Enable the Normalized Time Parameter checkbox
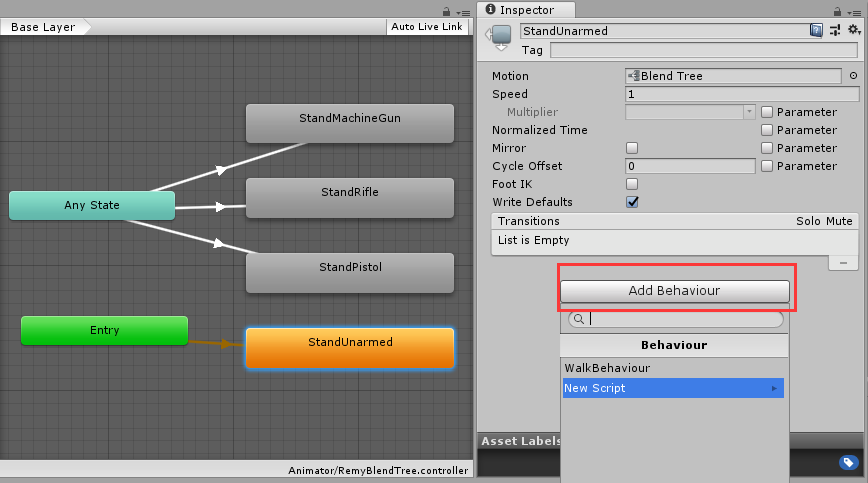The image size is (868, 483). pos(767,130)
